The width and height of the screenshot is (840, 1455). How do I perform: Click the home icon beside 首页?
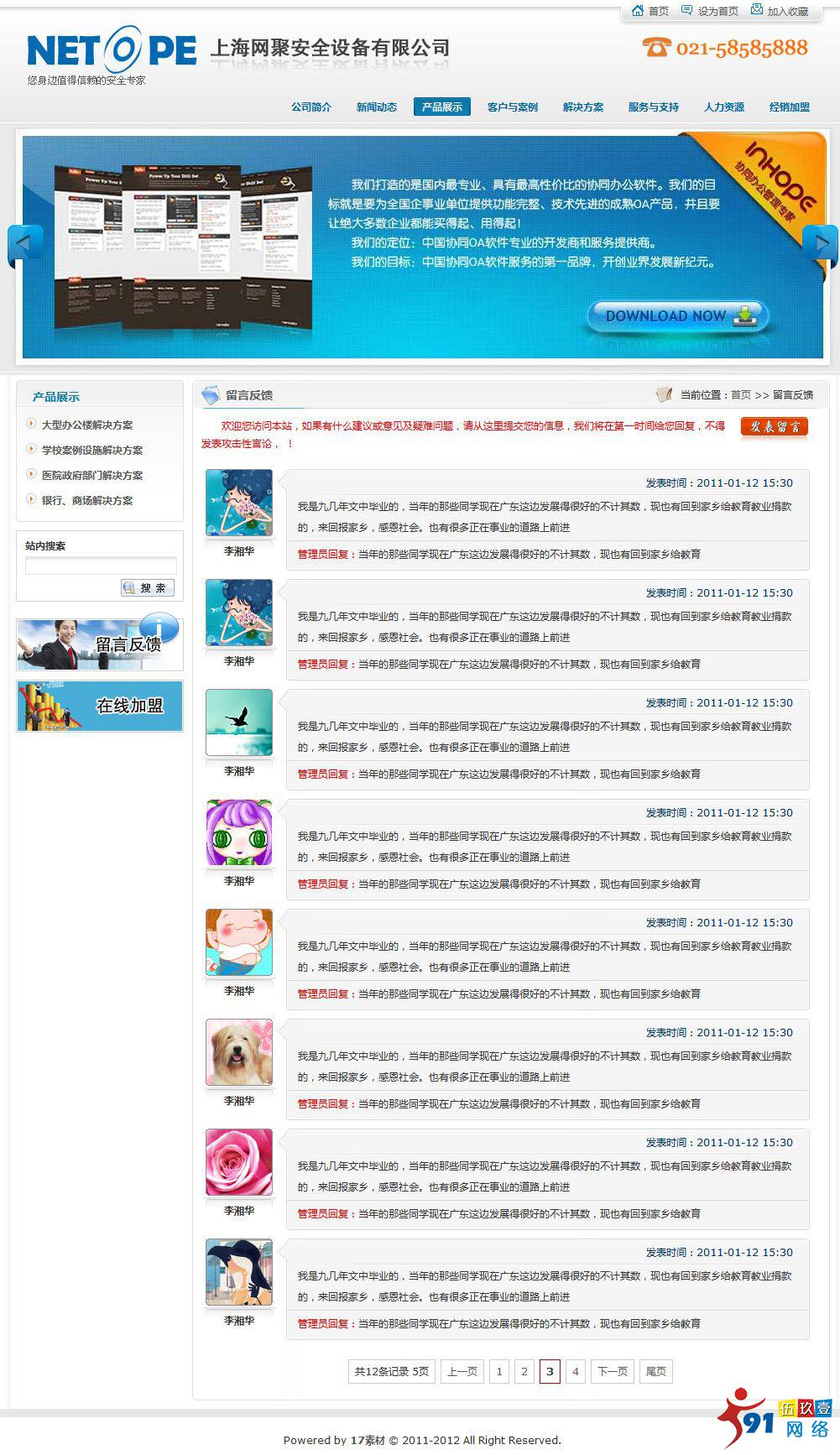coord(638,11)
